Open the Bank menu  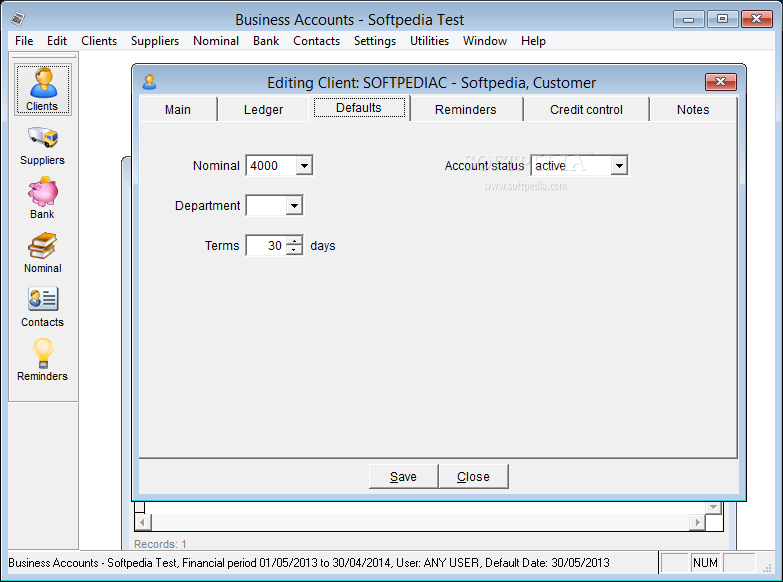(x=266, y=41)
